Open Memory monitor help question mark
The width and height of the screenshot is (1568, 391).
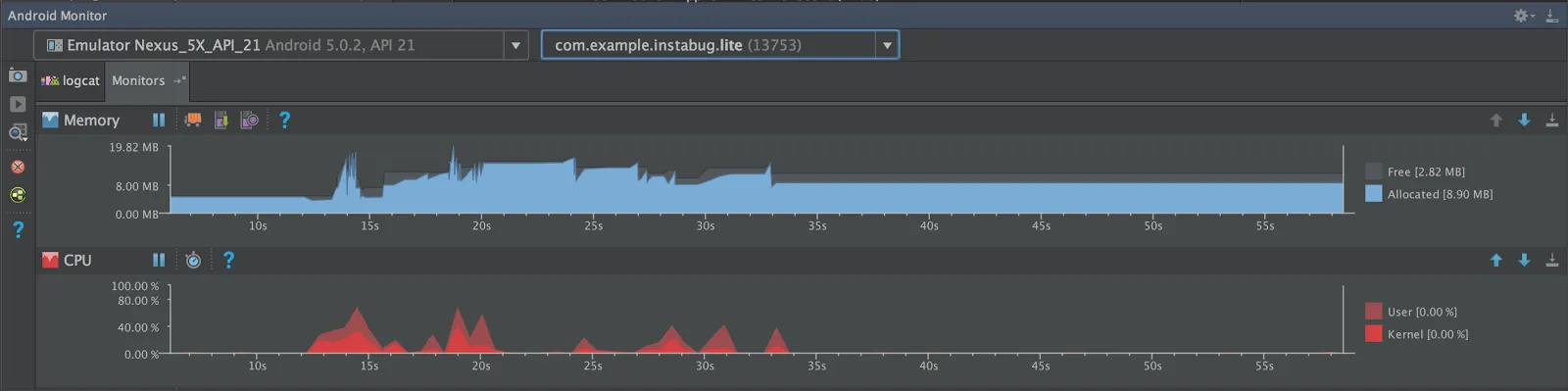click(284, 120)
